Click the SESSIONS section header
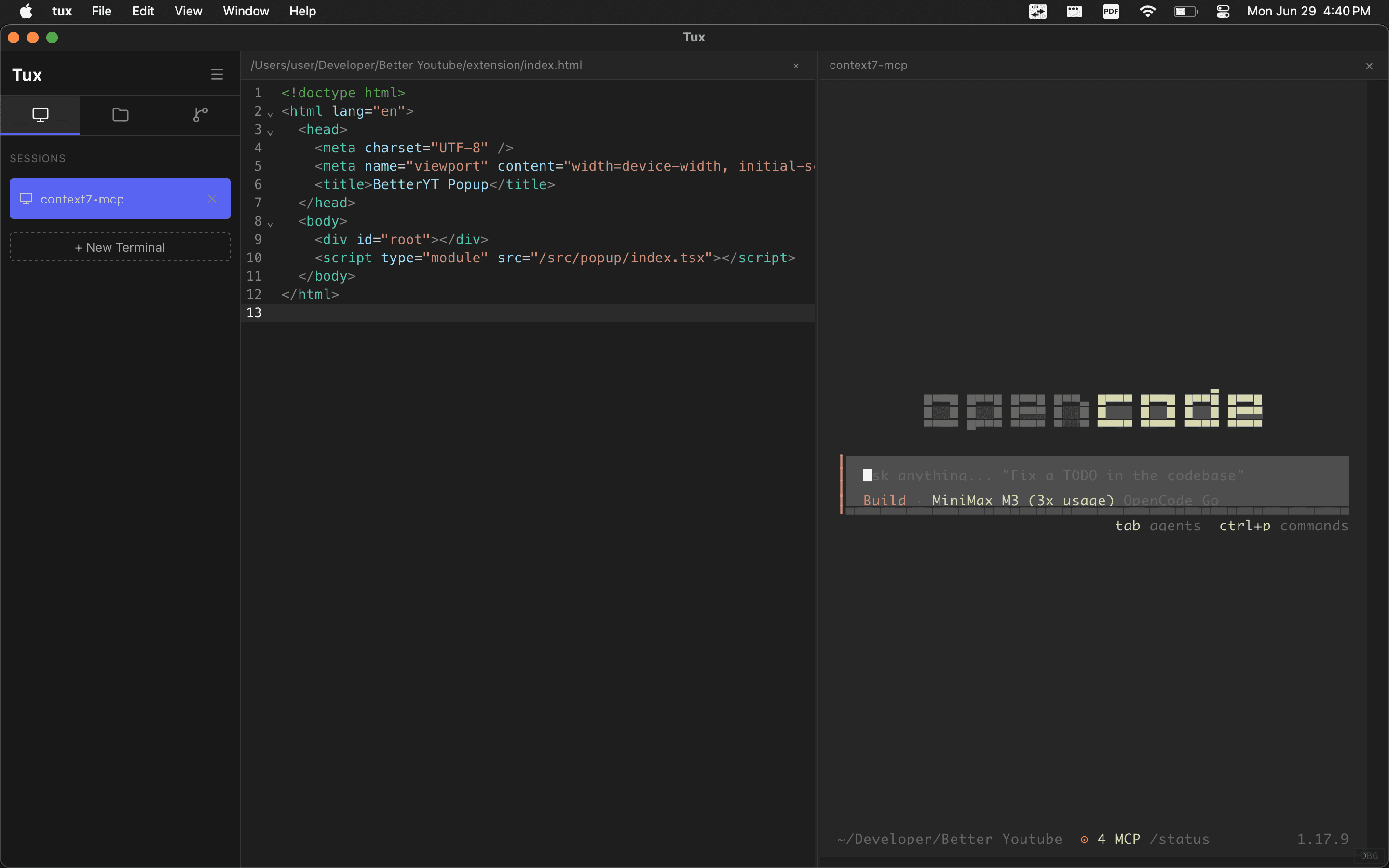Viewport: 1389px width, 868px height. click(37, 159)
